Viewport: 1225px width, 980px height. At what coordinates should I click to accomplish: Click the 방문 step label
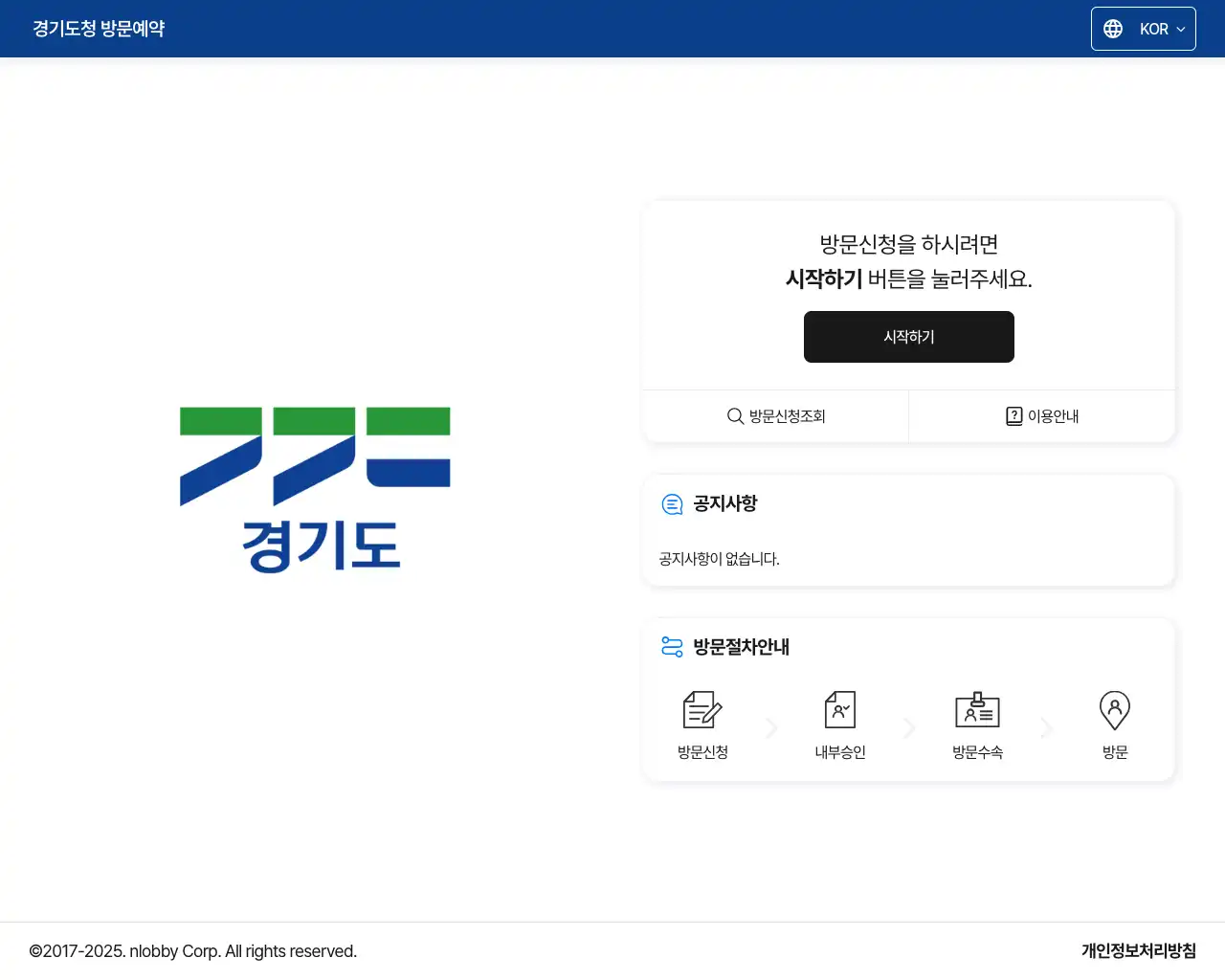(1115, 752)
